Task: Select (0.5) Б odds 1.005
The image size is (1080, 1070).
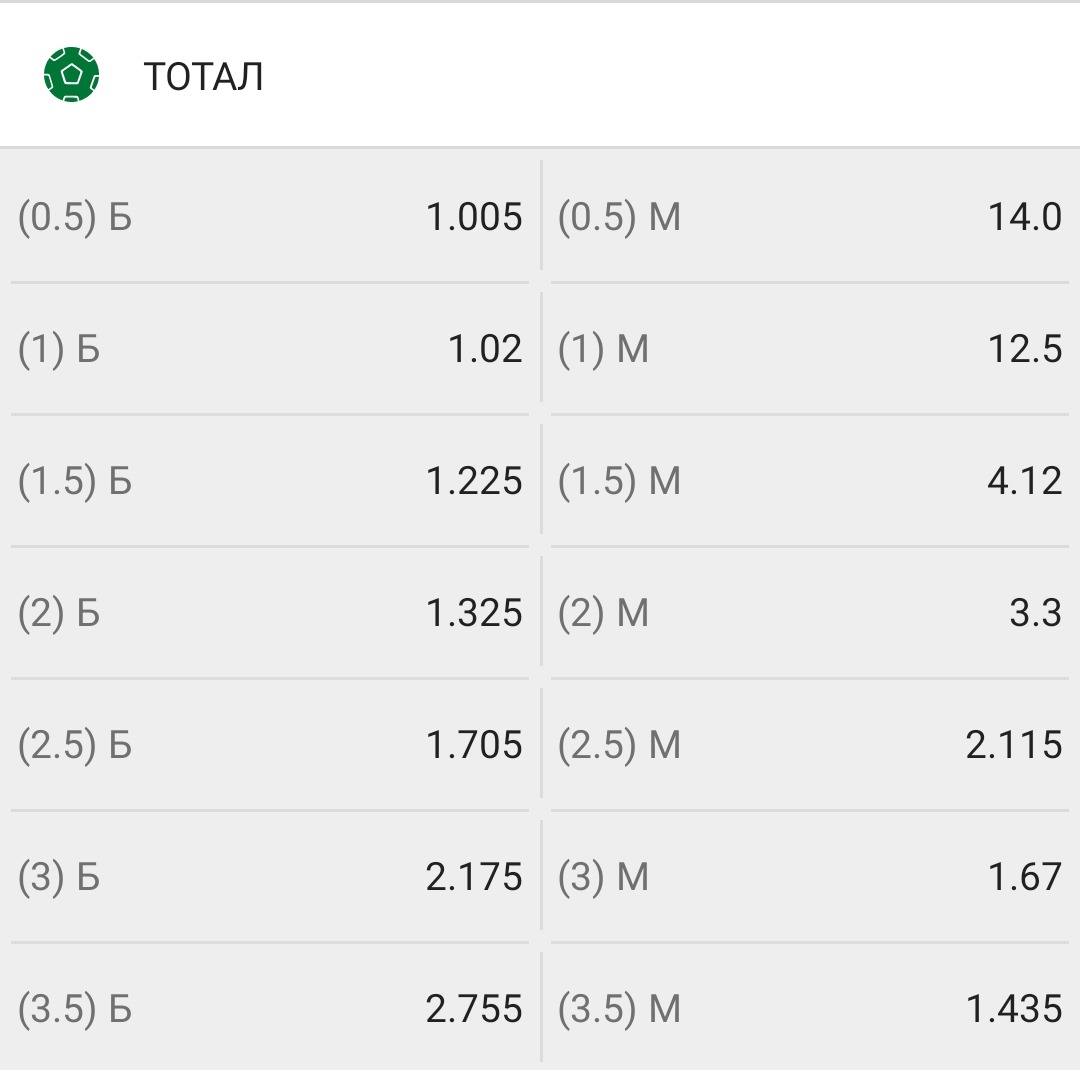Action: click(x=270, y=216)
